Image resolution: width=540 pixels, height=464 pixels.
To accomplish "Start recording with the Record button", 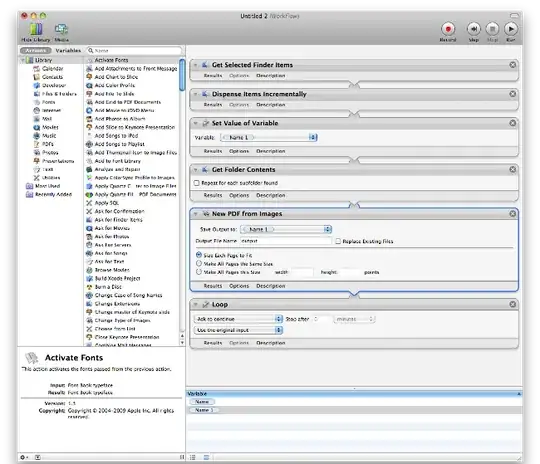I will tap(448, 29).
